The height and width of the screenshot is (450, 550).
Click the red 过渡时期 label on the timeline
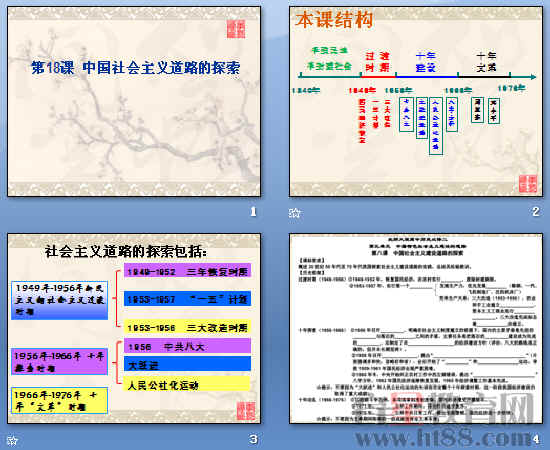click(x=377, y=61)
